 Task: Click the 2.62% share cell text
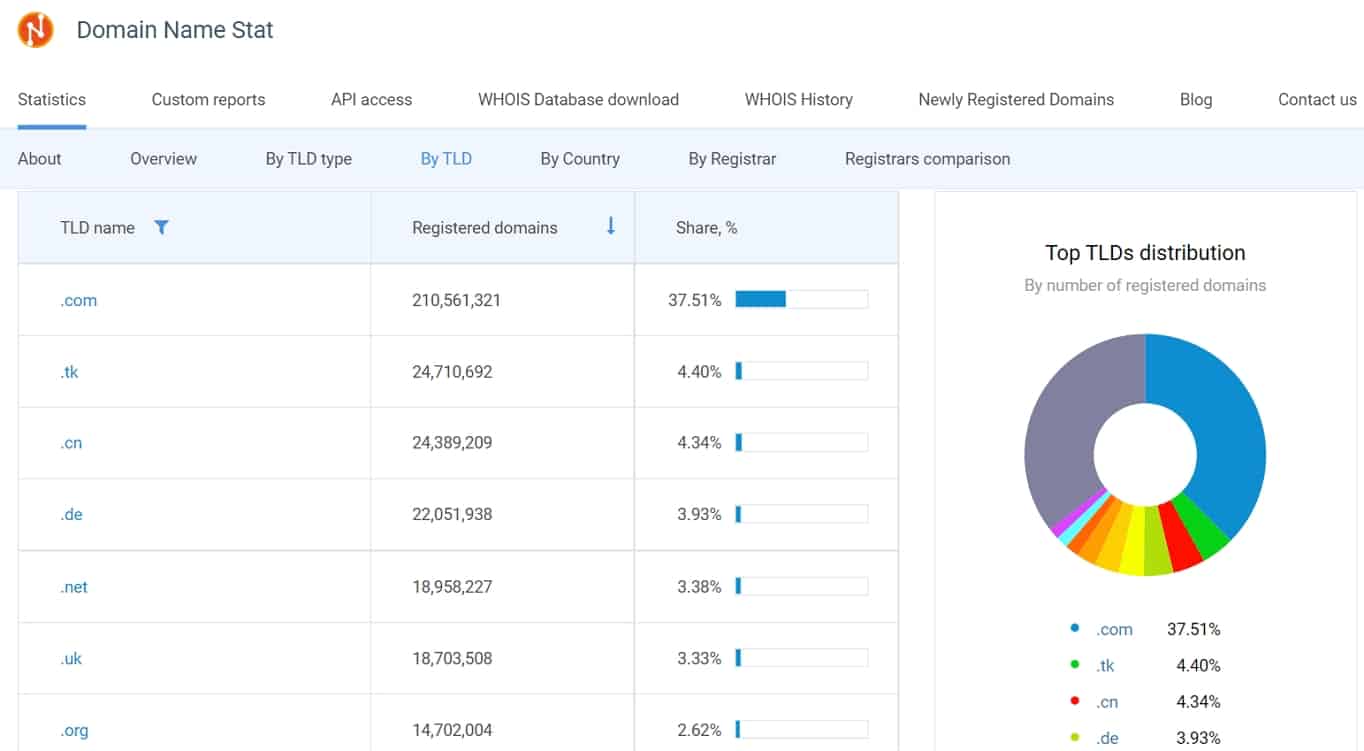699,730
